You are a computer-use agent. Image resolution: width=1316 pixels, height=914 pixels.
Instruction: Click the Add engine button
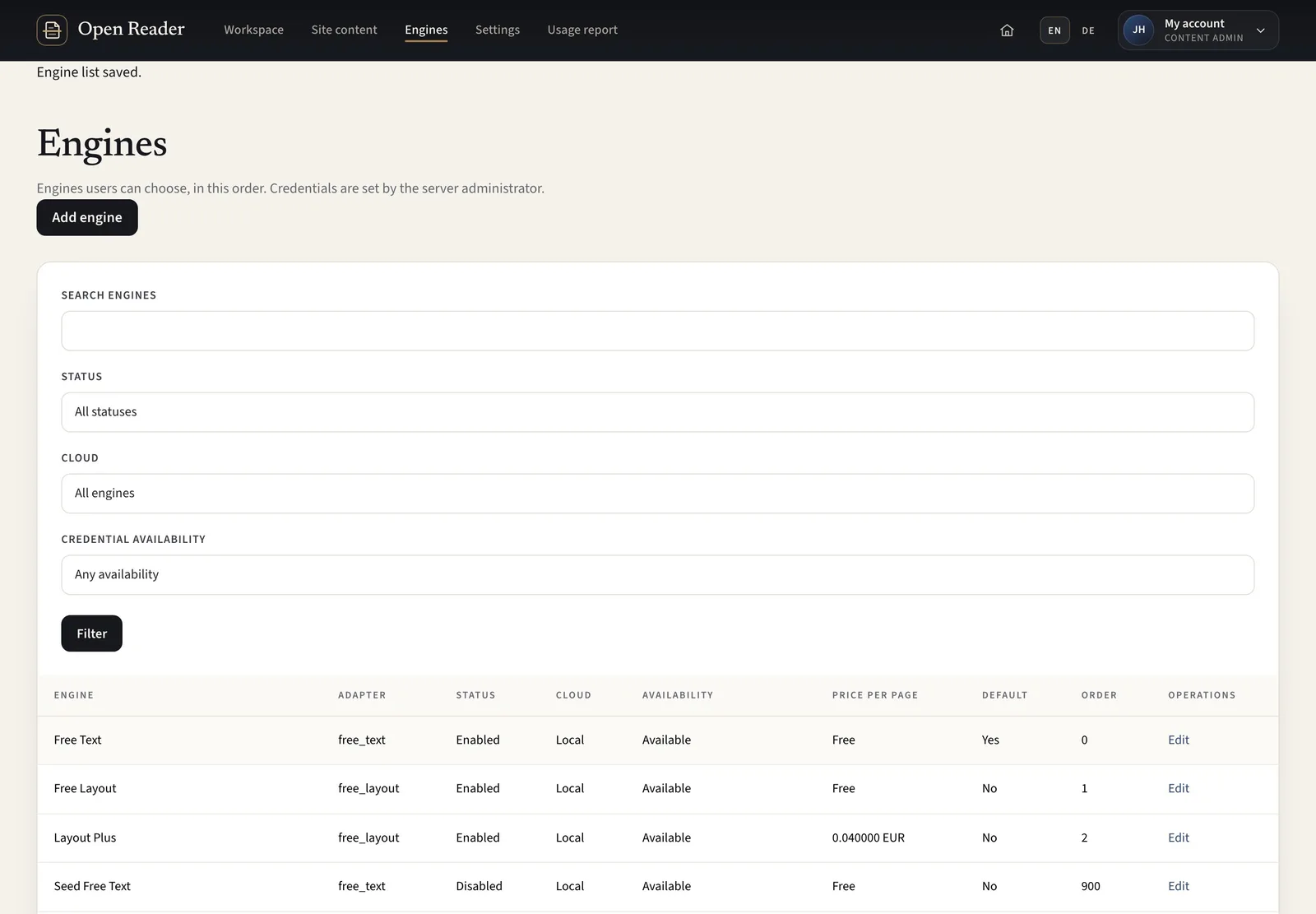pyautogui.click(x=87, y=217)
